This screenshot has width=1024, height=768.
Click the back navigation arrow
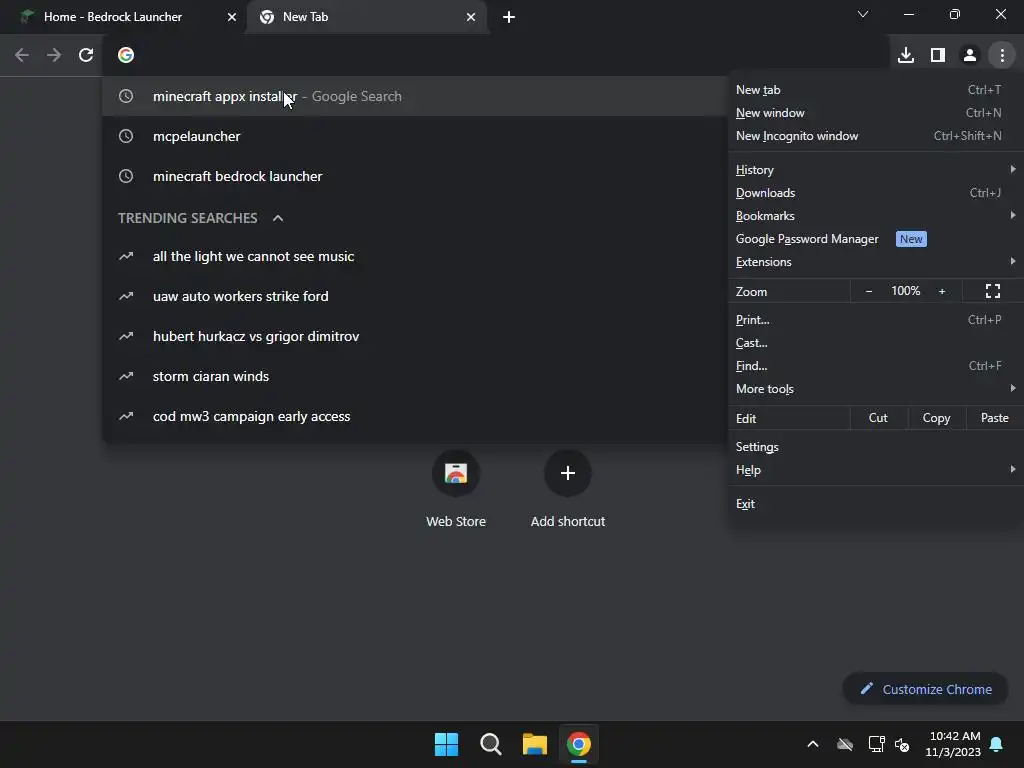[22, 55]
